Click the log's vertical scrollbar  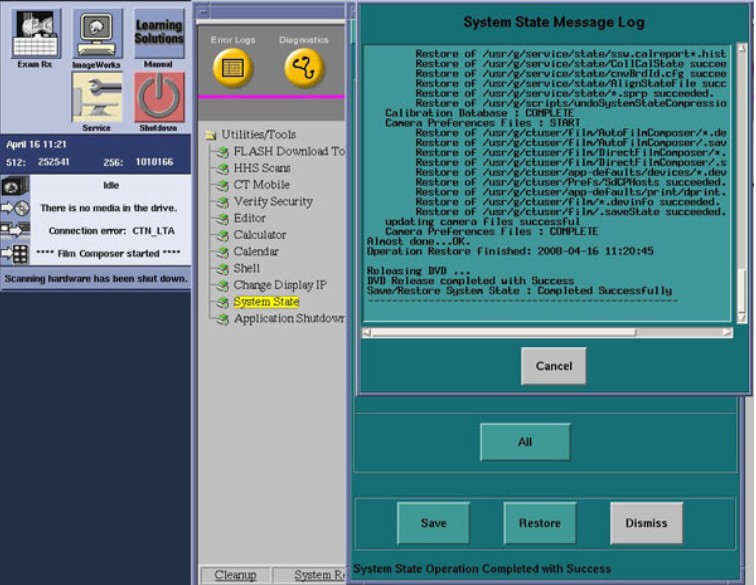coord(741,180)
